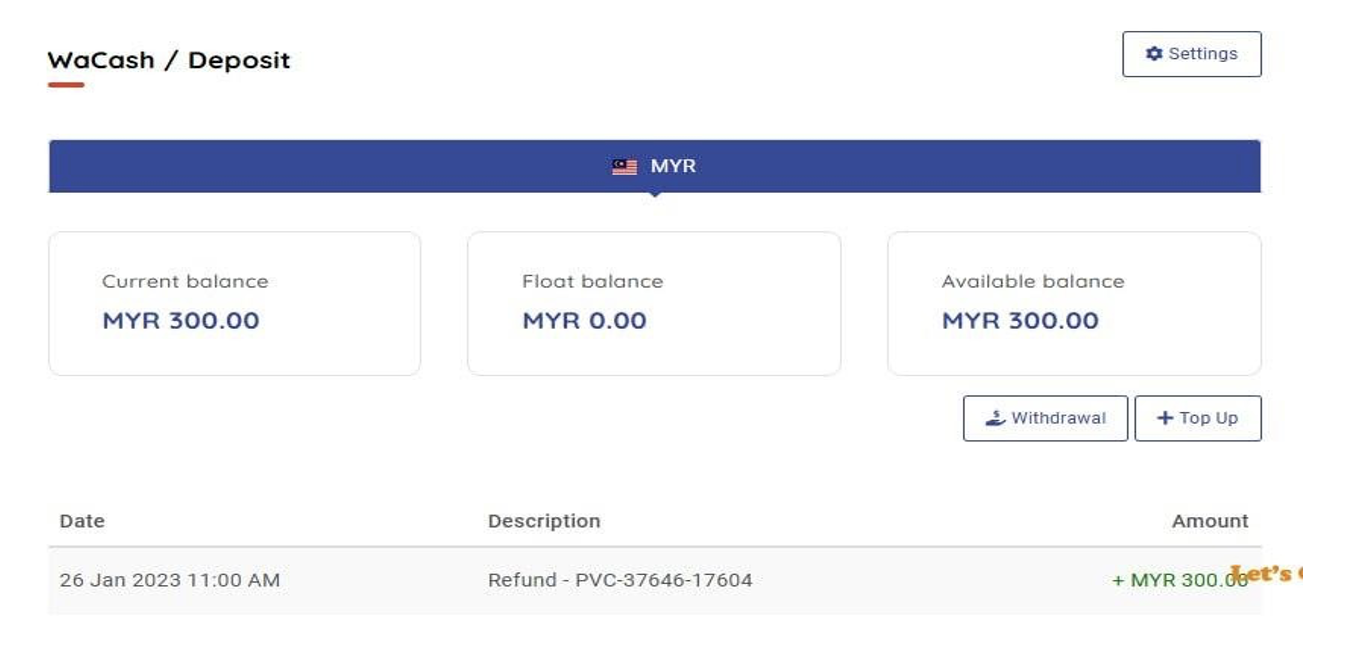Click the Available balance MYR 300.00 value
Image resolution: width=1346 pixels, height=650 pixels.
tap(1020, 321)
